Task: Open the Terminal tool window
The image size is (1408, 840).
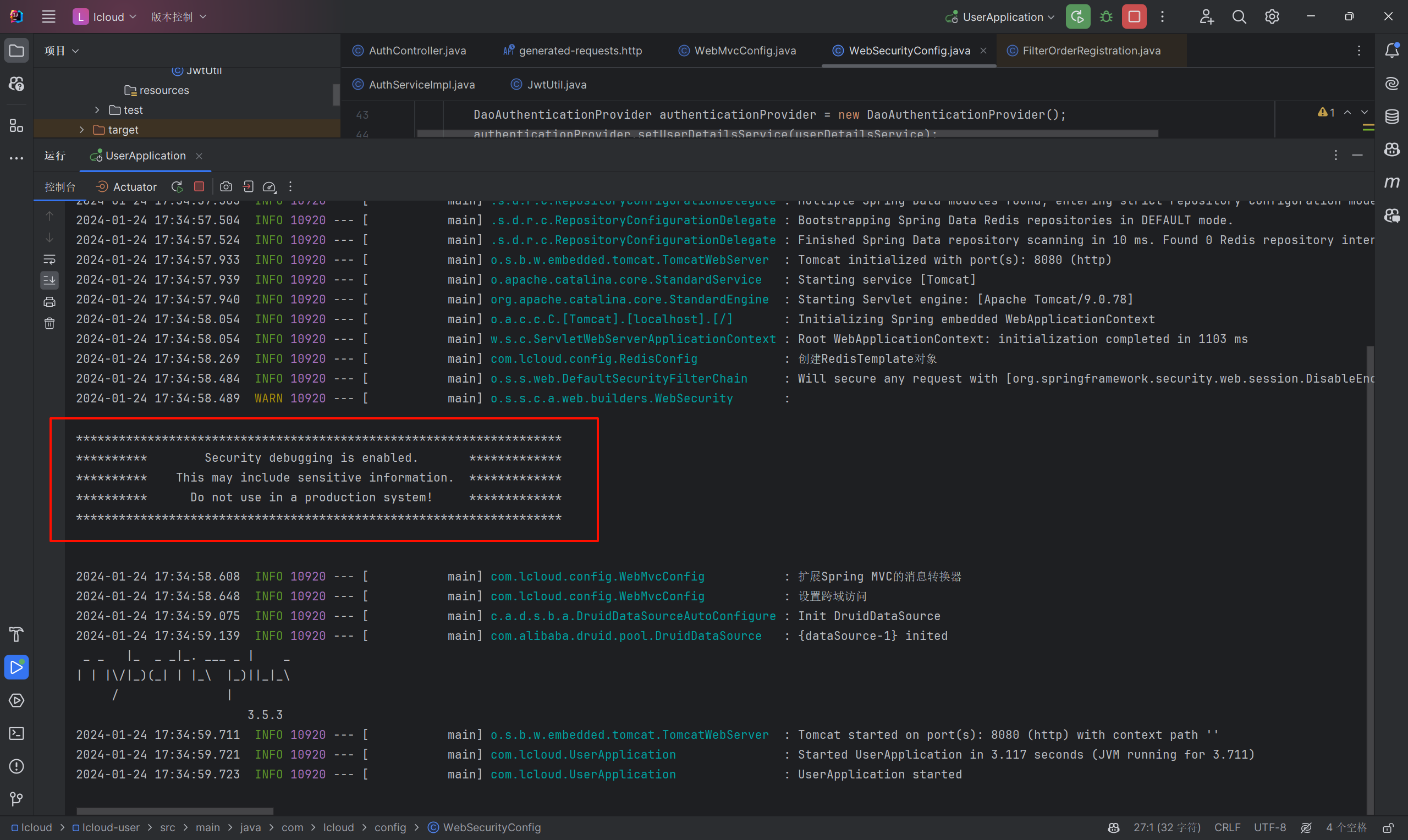Action: (16, 733)
